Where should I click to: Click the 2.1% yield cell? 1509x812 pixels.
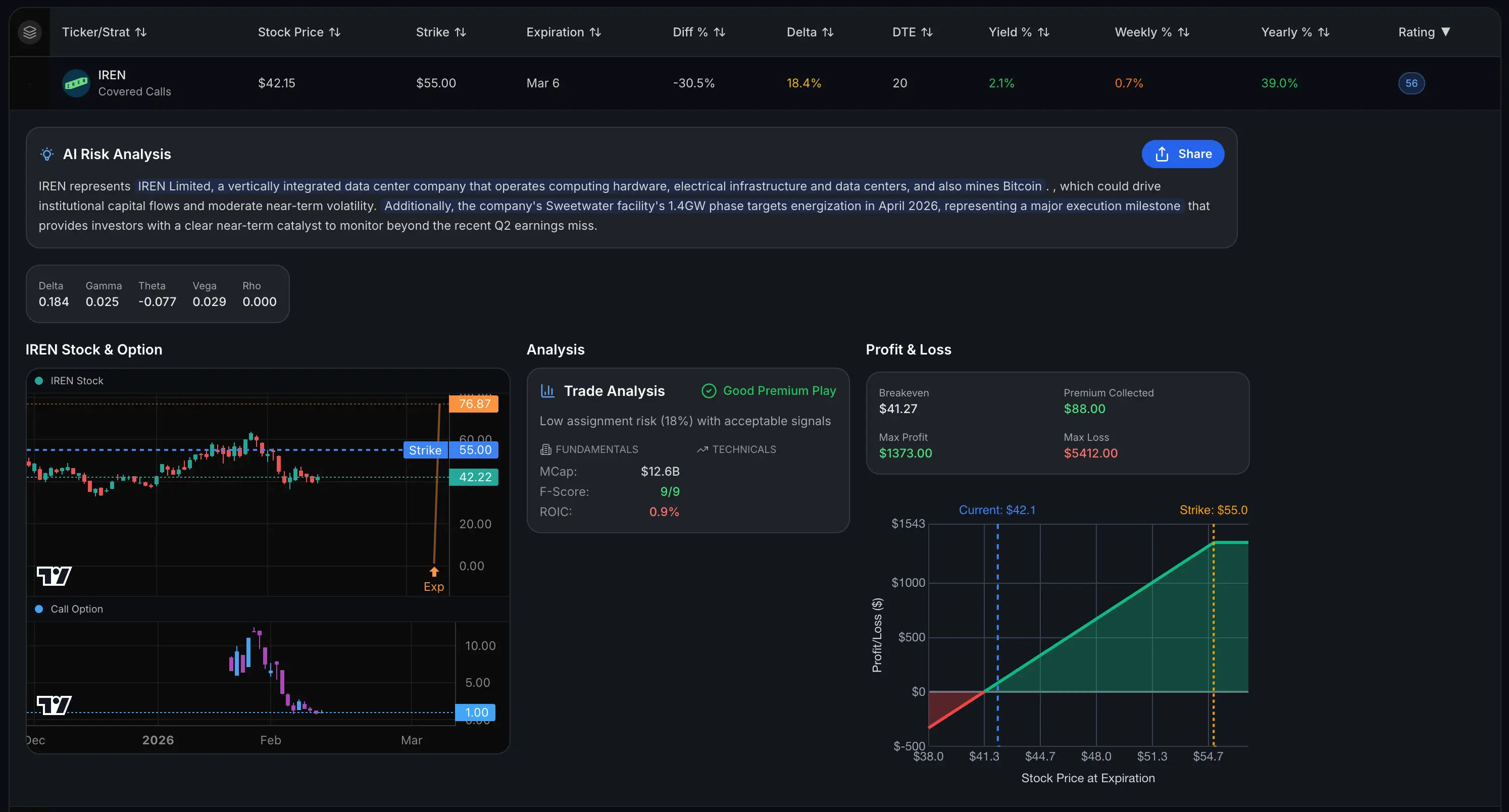[1001, 83]
